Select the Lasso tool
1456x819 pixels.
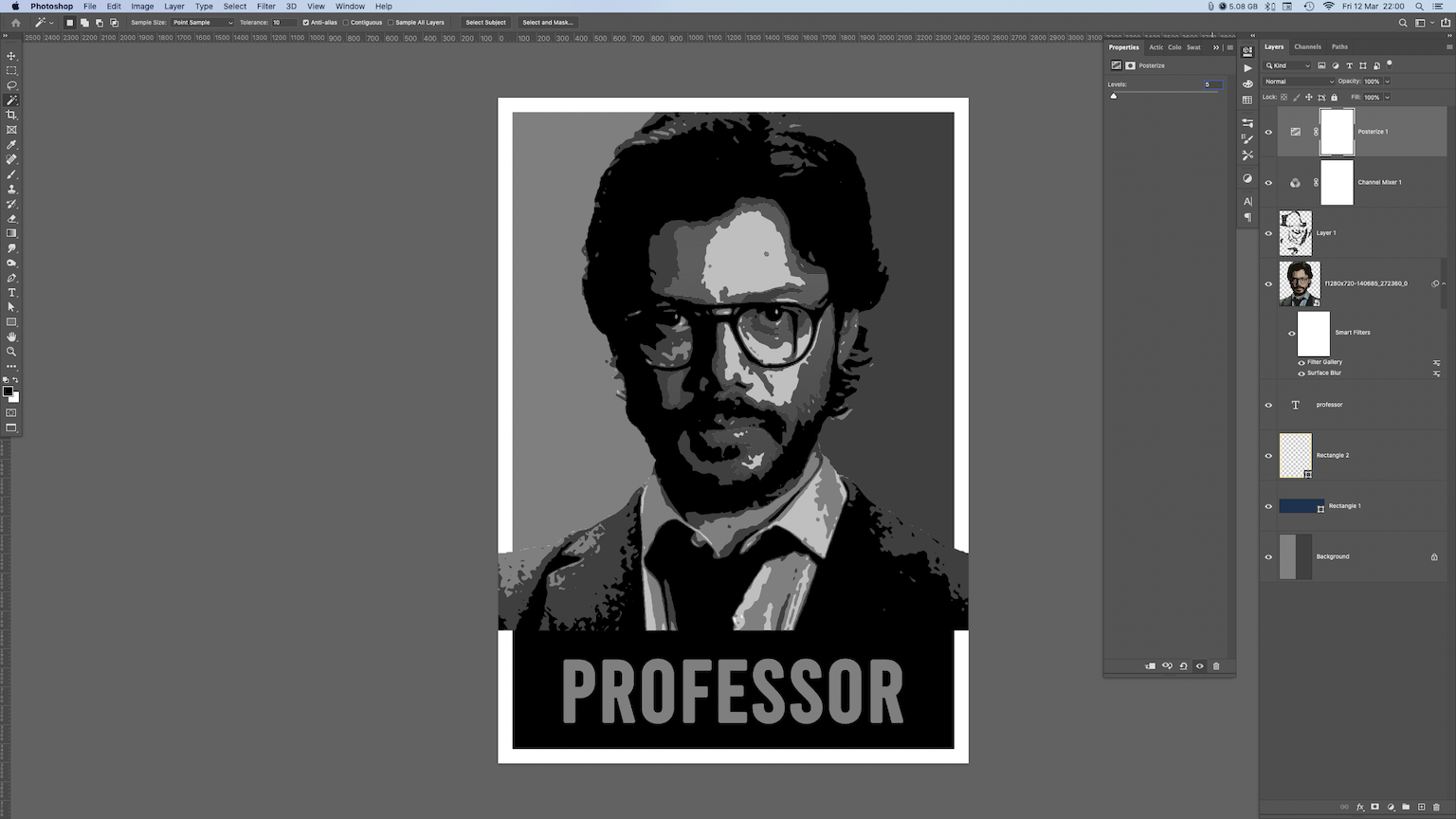[x=11, y=85]
